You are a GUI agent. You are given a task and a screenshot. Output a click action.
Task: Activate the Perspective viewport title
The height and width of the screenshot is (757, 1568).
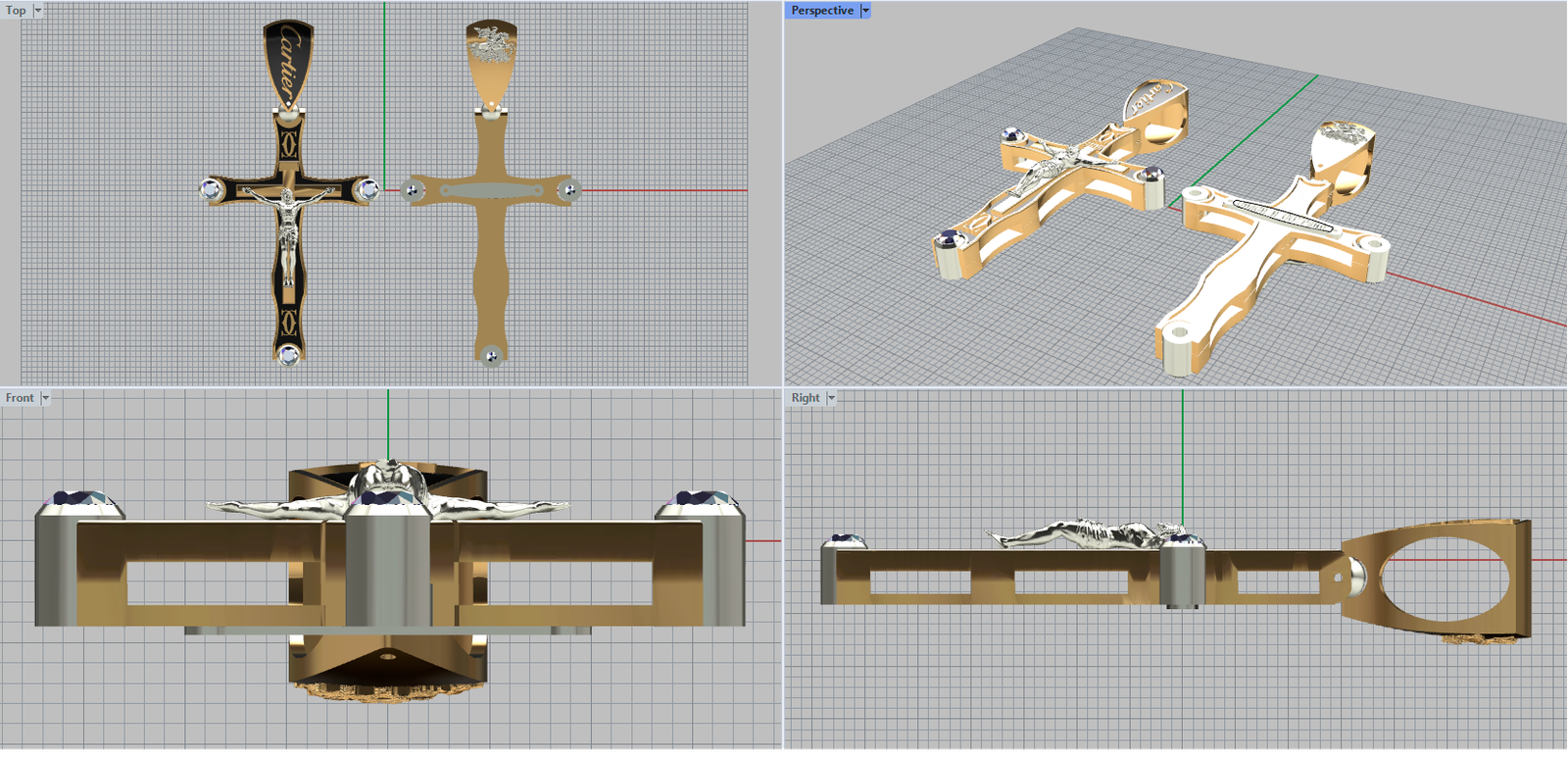821,10
